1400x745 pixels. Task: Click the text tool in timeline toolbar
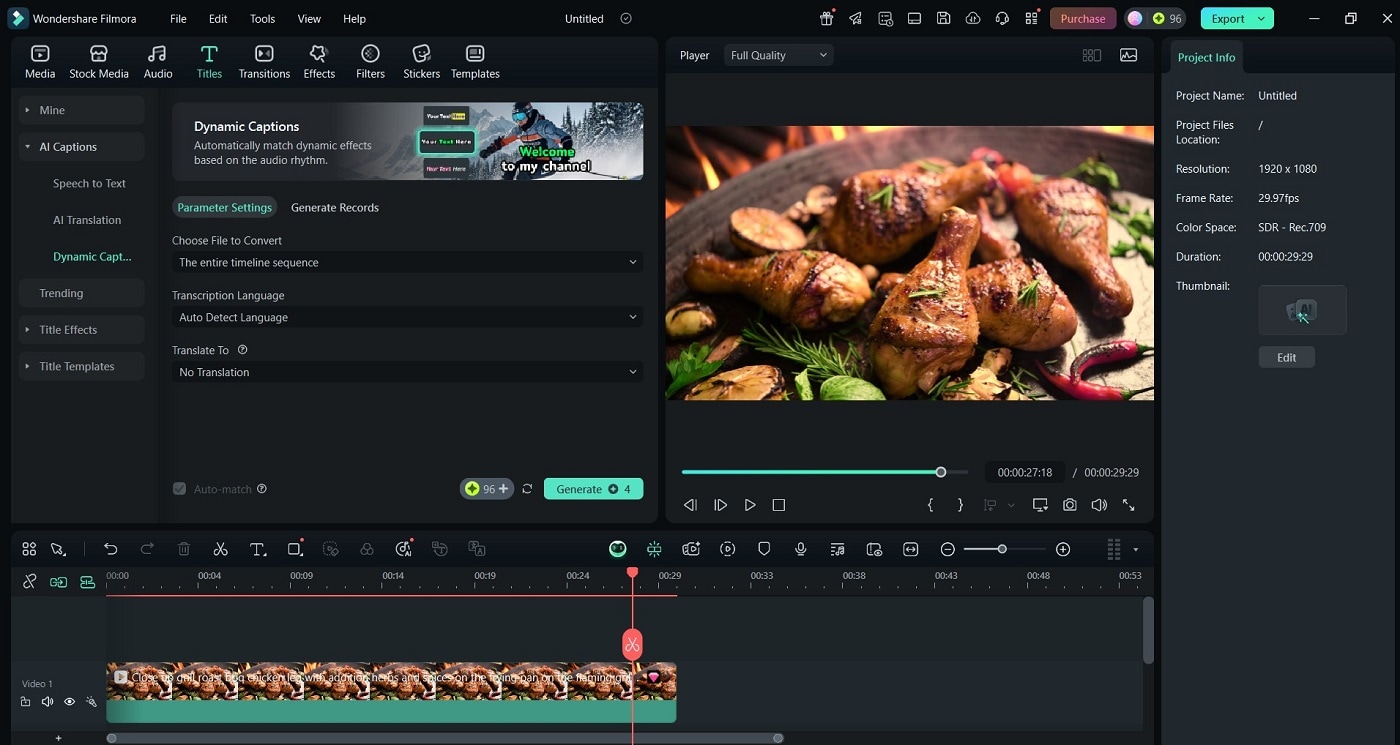click(257, 549)
